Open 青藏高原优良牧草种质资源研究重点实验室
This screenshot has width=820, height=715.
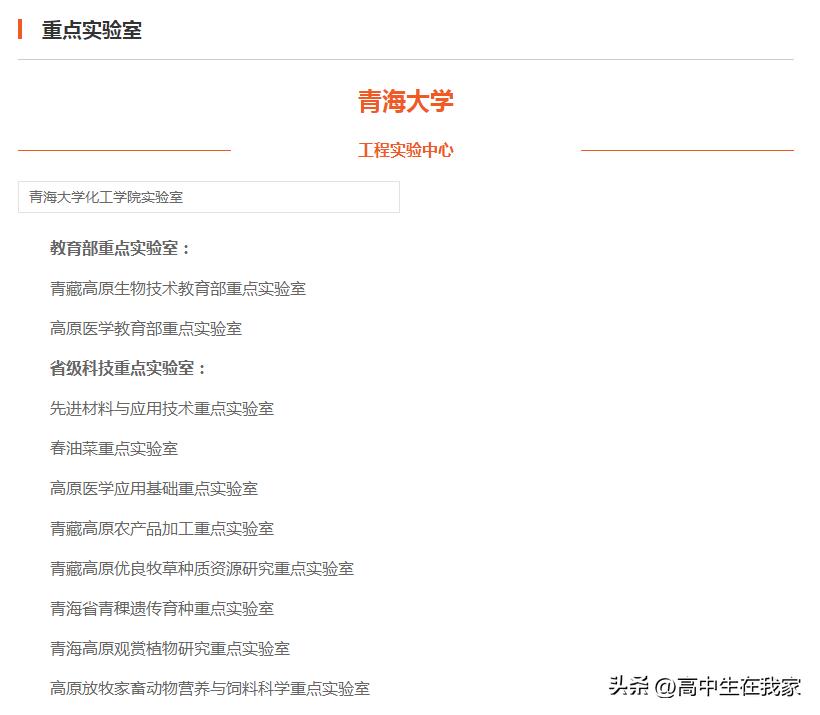(x=200, y=568)
